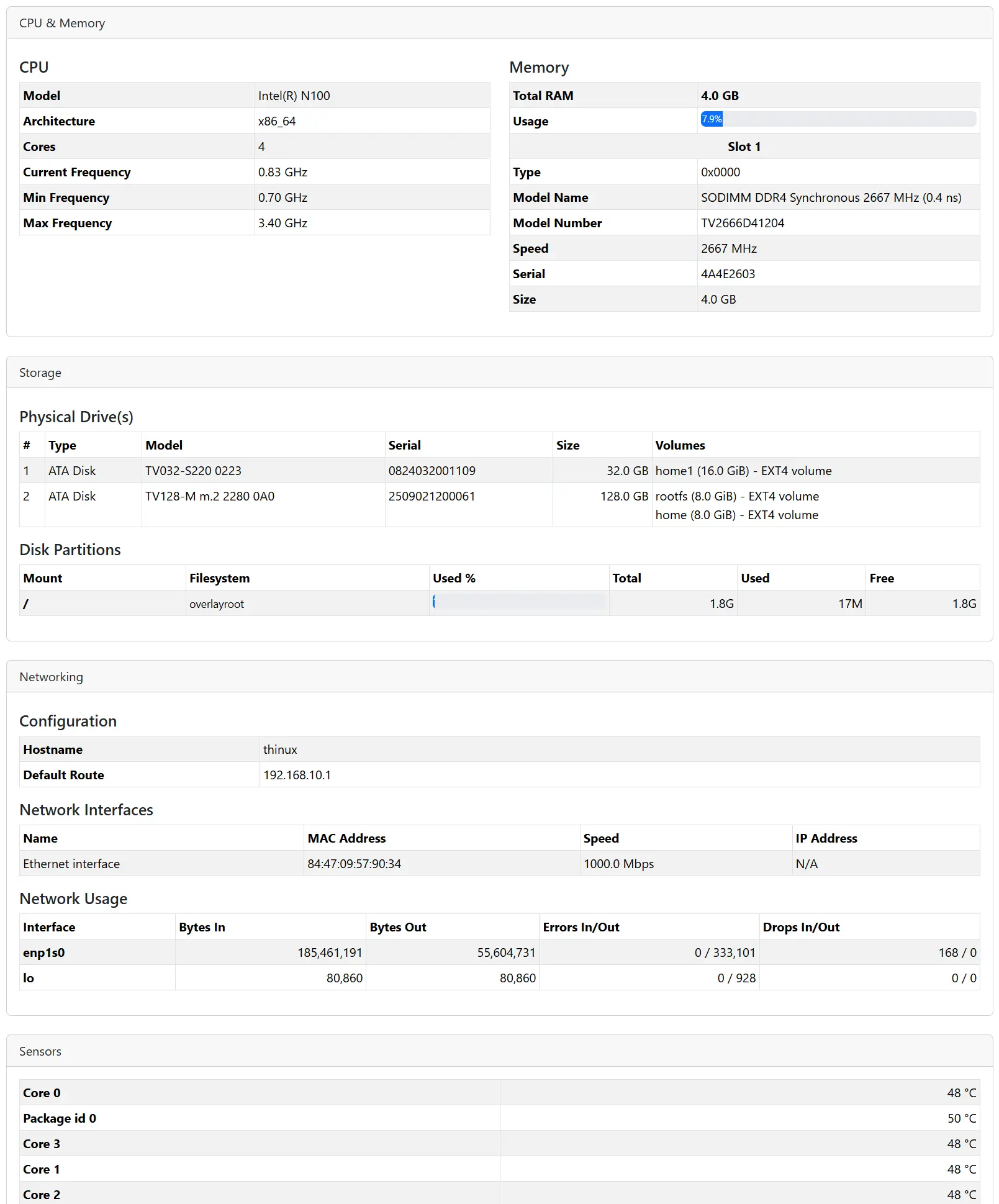
Task: Click the Slot 1 memory heading row
Action: tap(744, 147)
